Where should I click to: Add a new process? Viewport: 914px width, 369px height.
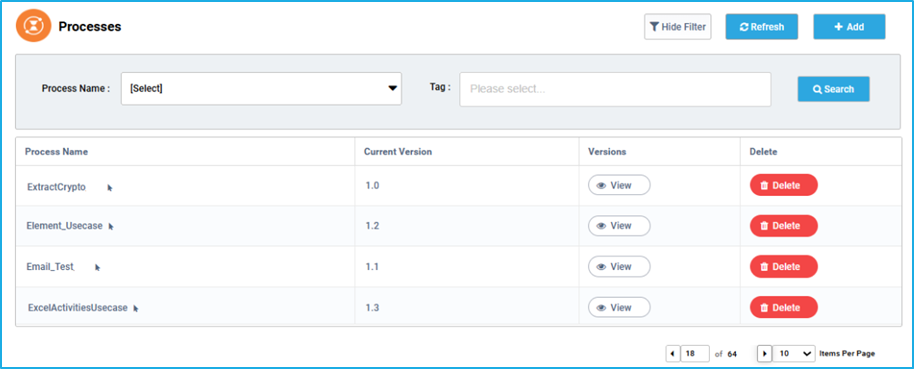849,27
